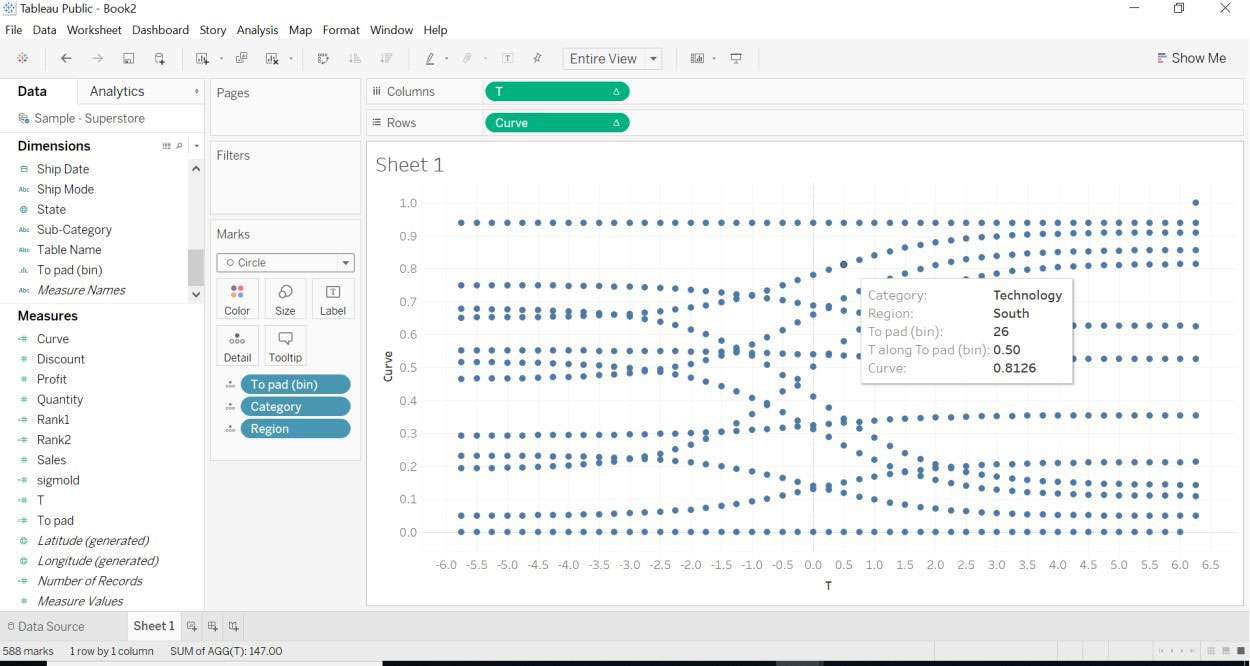This screenshot has height=666, width=1250.
Task: Click T pill on Columns shelf
Action: (x=557, y=91)
